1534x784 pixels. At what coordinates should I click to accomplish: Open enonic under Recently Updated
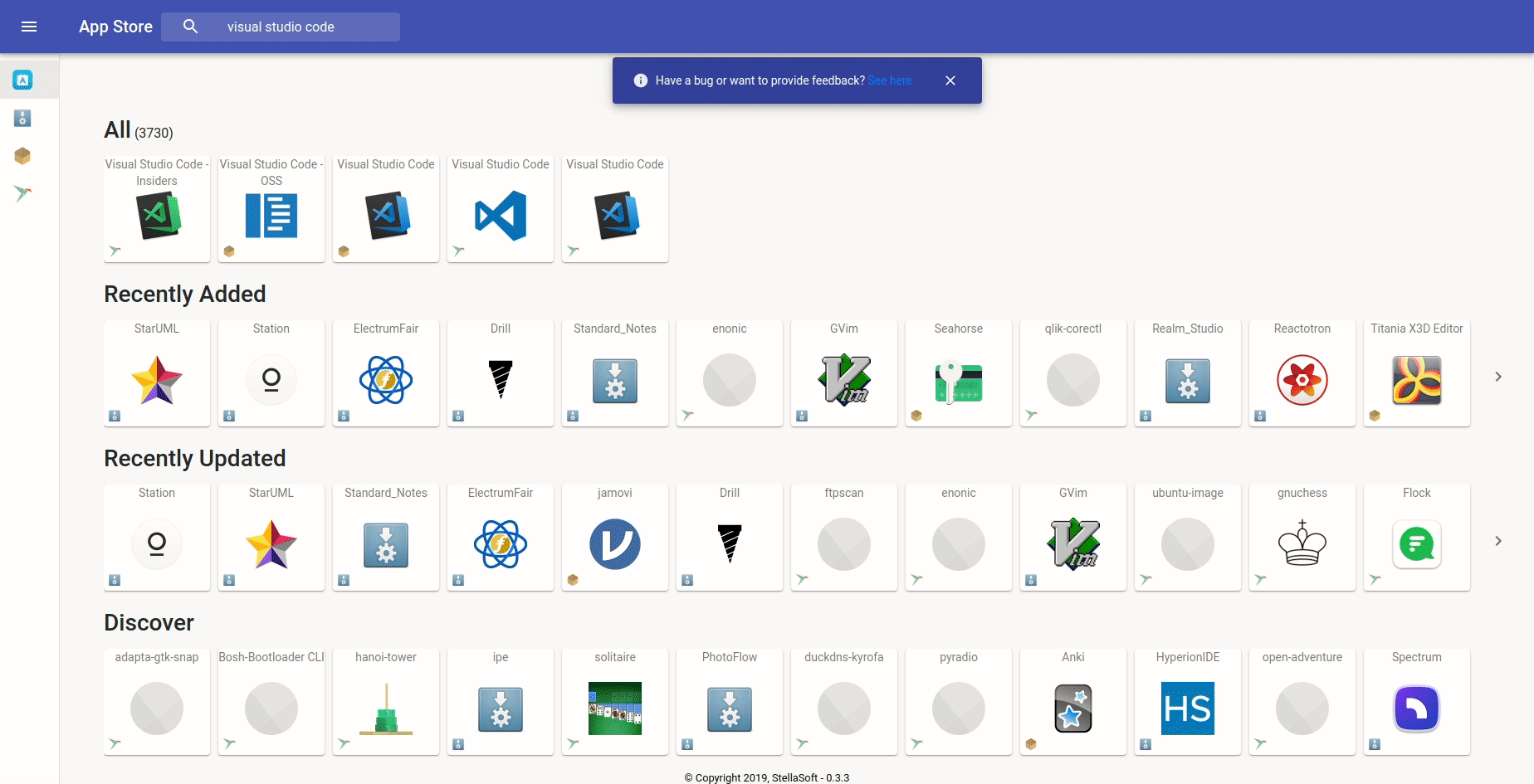pos(959,538)
